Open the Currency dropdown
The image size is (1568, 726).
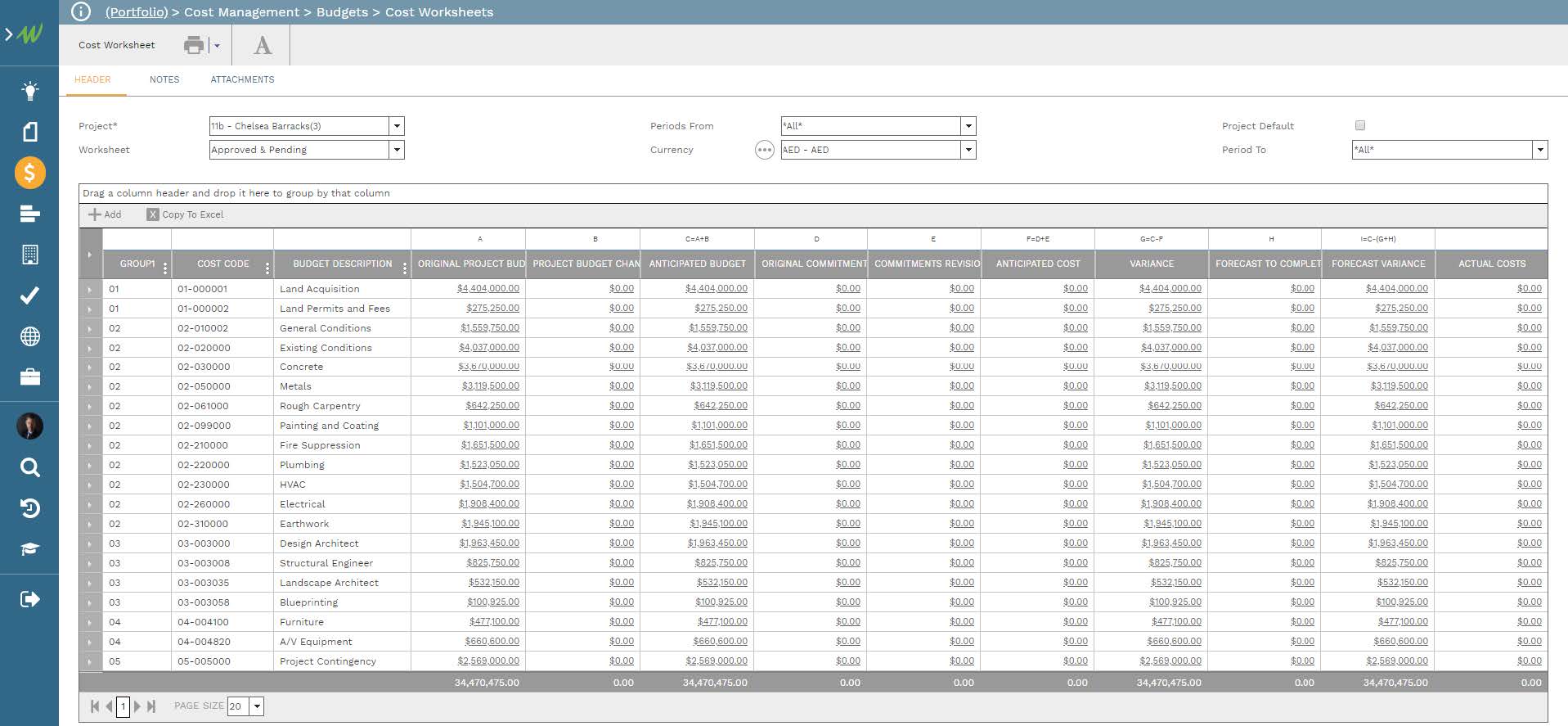[x=968, y=150]
